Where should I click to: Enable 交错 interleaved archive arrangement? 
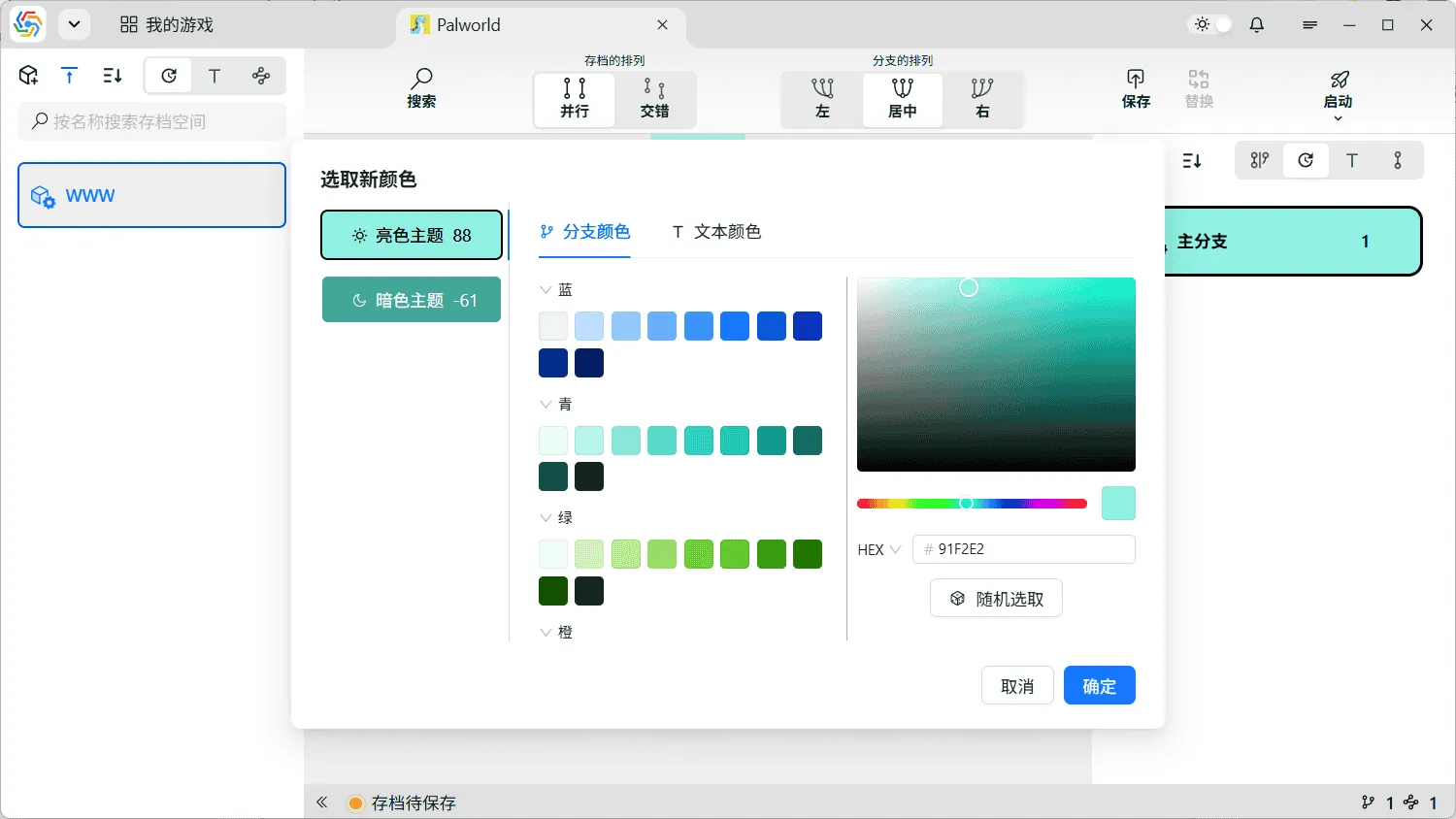tap(656, 99)
